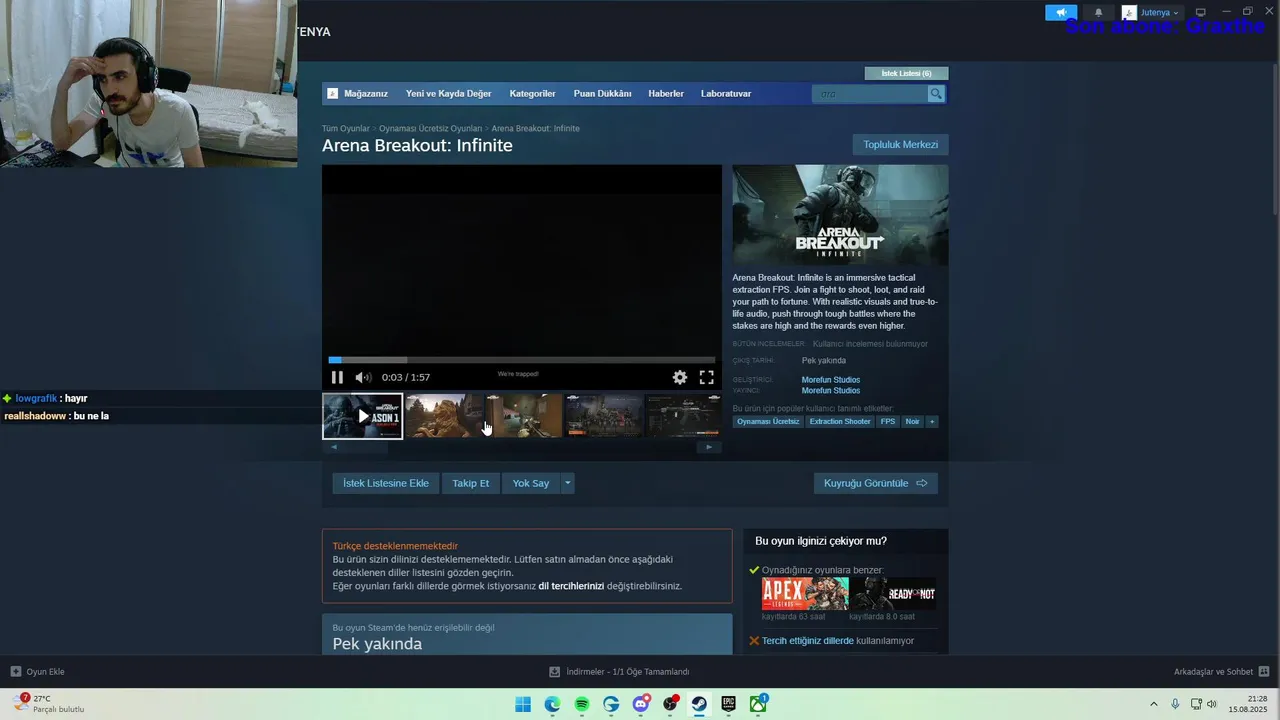Open Steam announcements megaphone icon
This screenshot has width=1280, height=720.
coord(1061,13)
